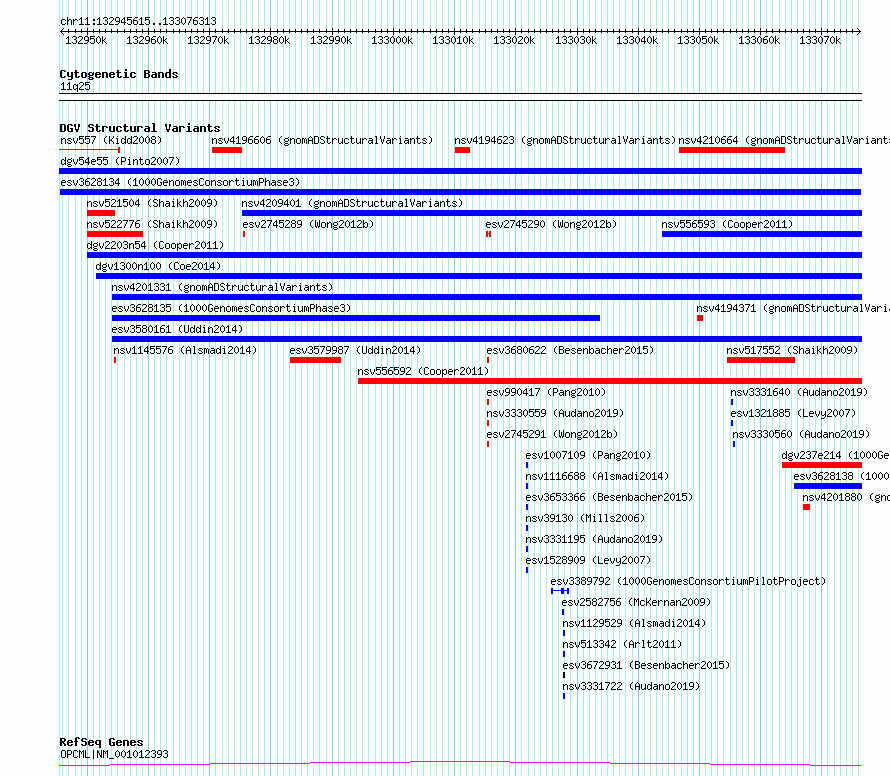Open nsv4194371 variant label
The width and height of the screenshot is (890, 776).
(793, 308)
